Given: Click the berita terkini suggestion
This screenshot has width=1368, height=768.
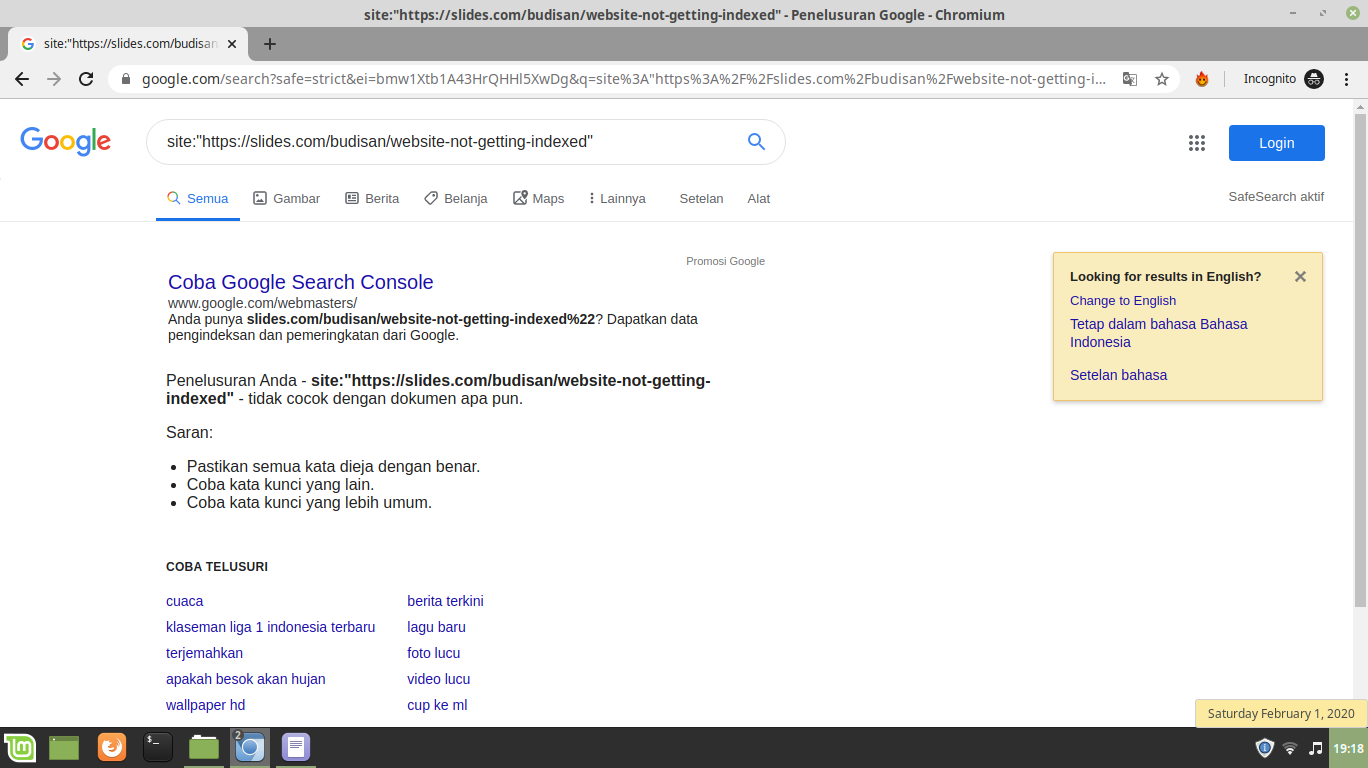Looking at the screenshot, I should pyautogui.click(x=445, y=601).
